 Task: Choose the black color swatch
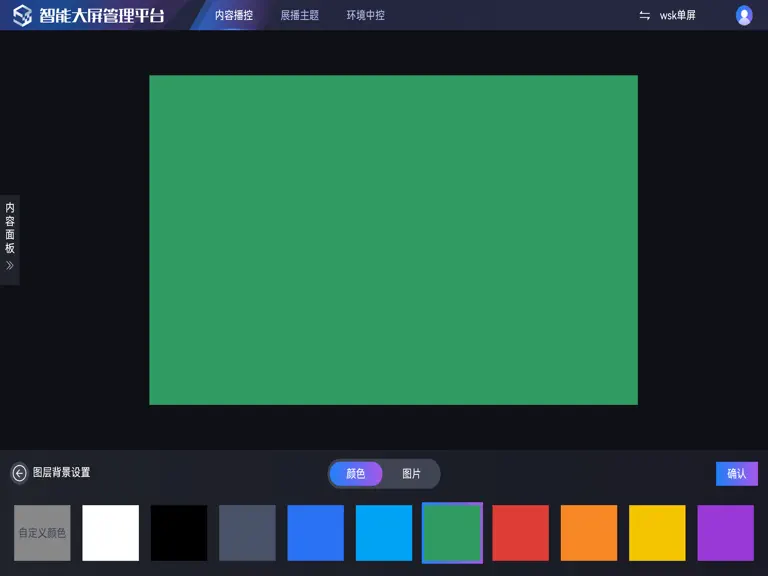pyautogui.click(x=179, y=533)
